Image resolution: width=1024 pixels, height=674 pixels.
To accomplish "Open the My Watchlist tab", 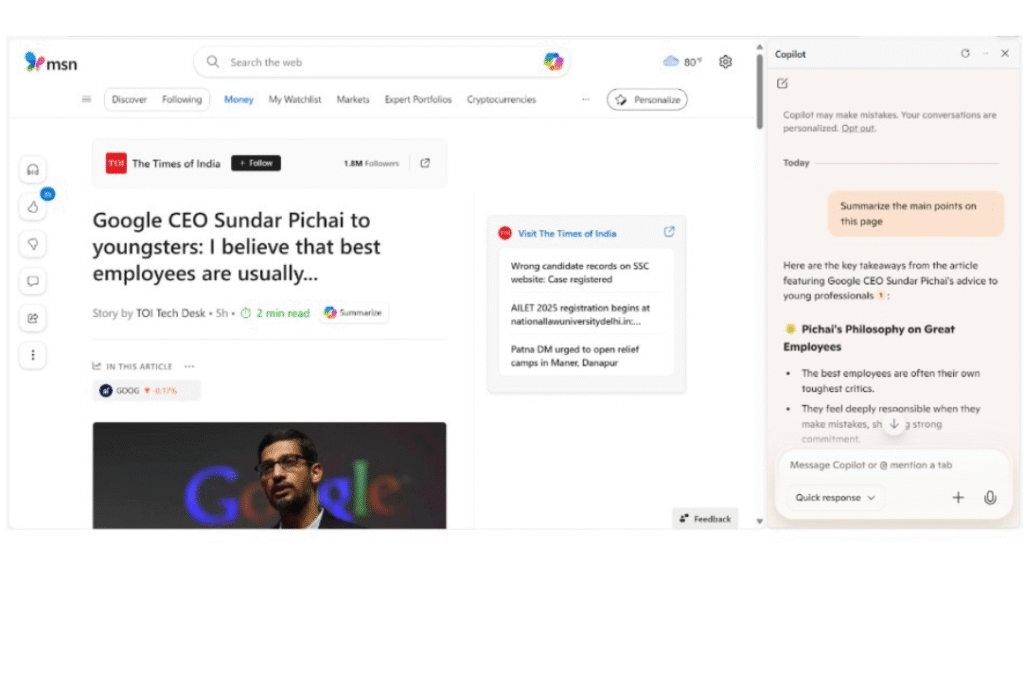I will 295,99.
